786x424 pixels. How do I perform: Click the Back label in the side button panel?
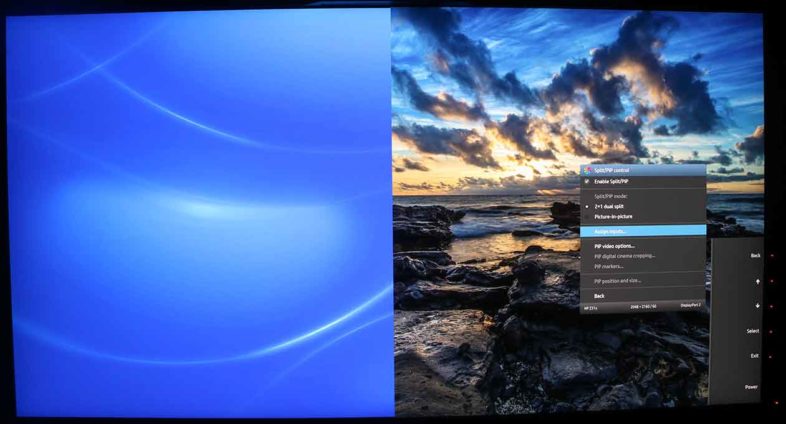coord(755,256)
